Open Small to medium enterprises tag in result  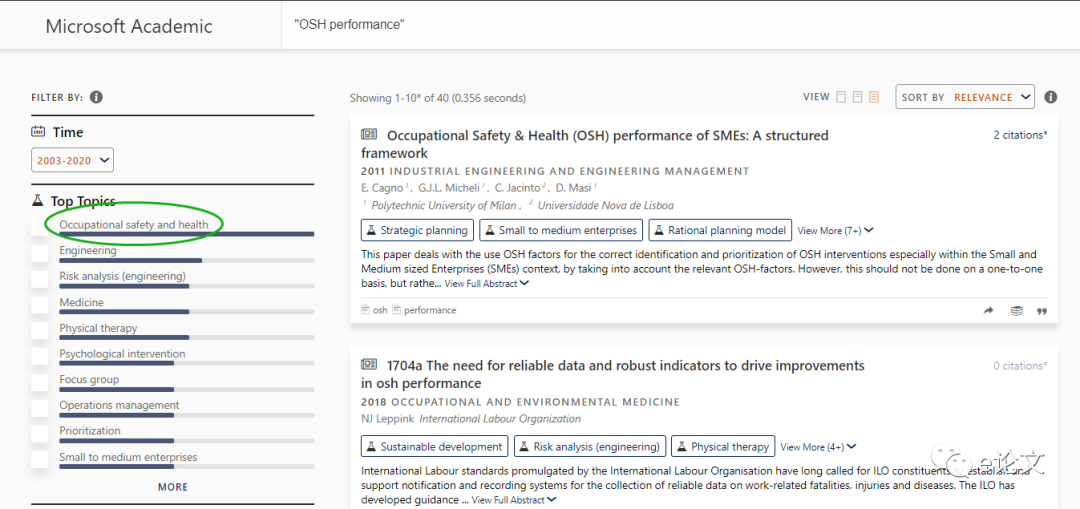561,230
